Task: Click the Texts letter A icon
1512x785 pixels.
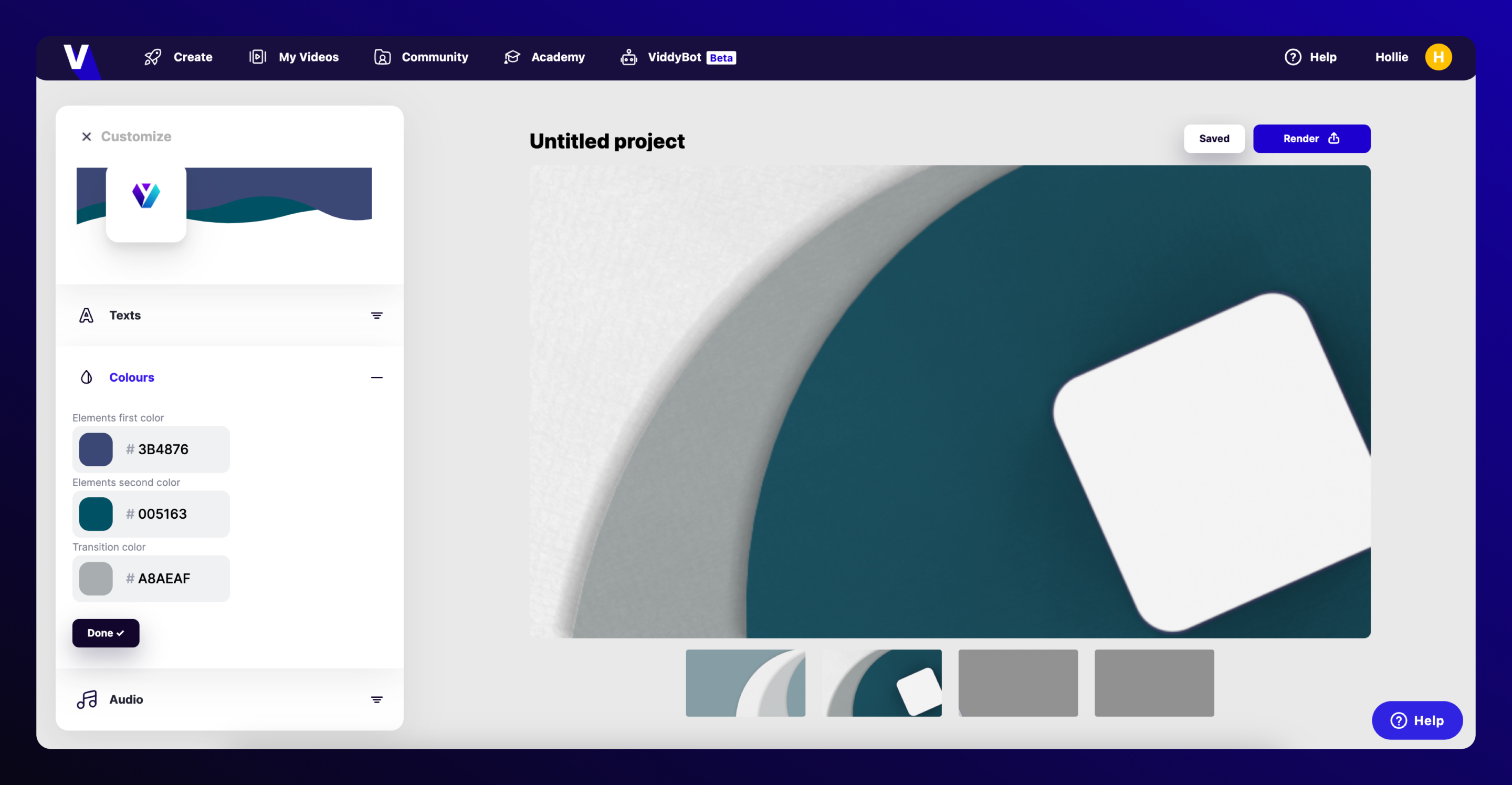Action: tap(86, 316)
